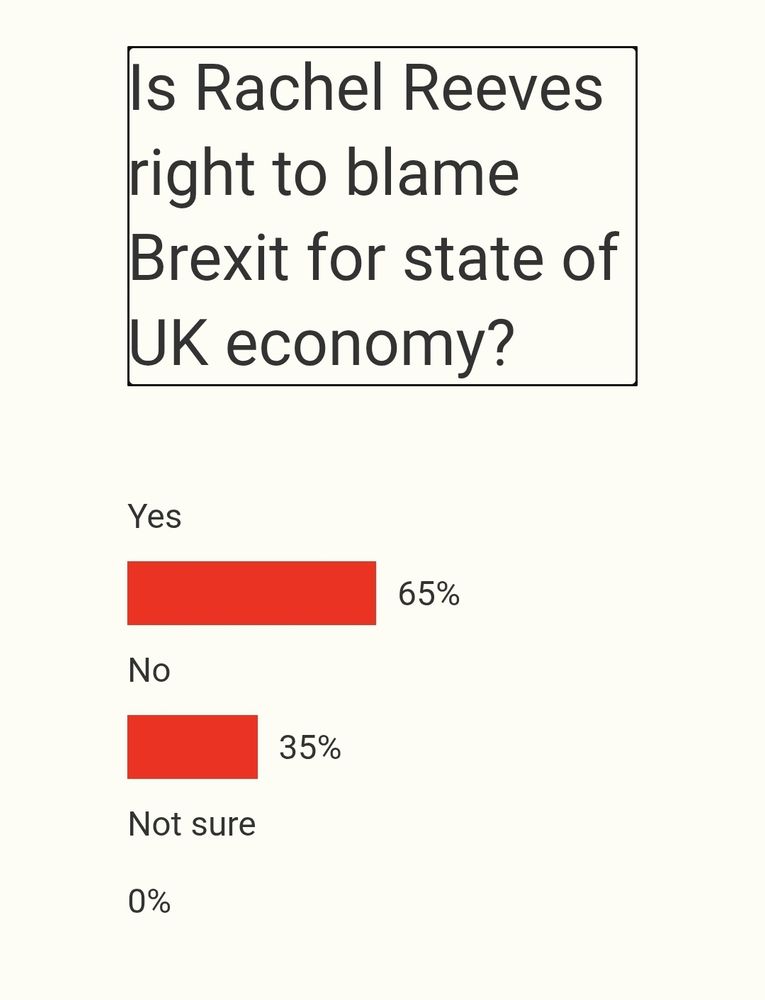Viewport: 765px width, 1000px height.
Task: Click the word "state" in the heading
Action: [x=474, y=258]
